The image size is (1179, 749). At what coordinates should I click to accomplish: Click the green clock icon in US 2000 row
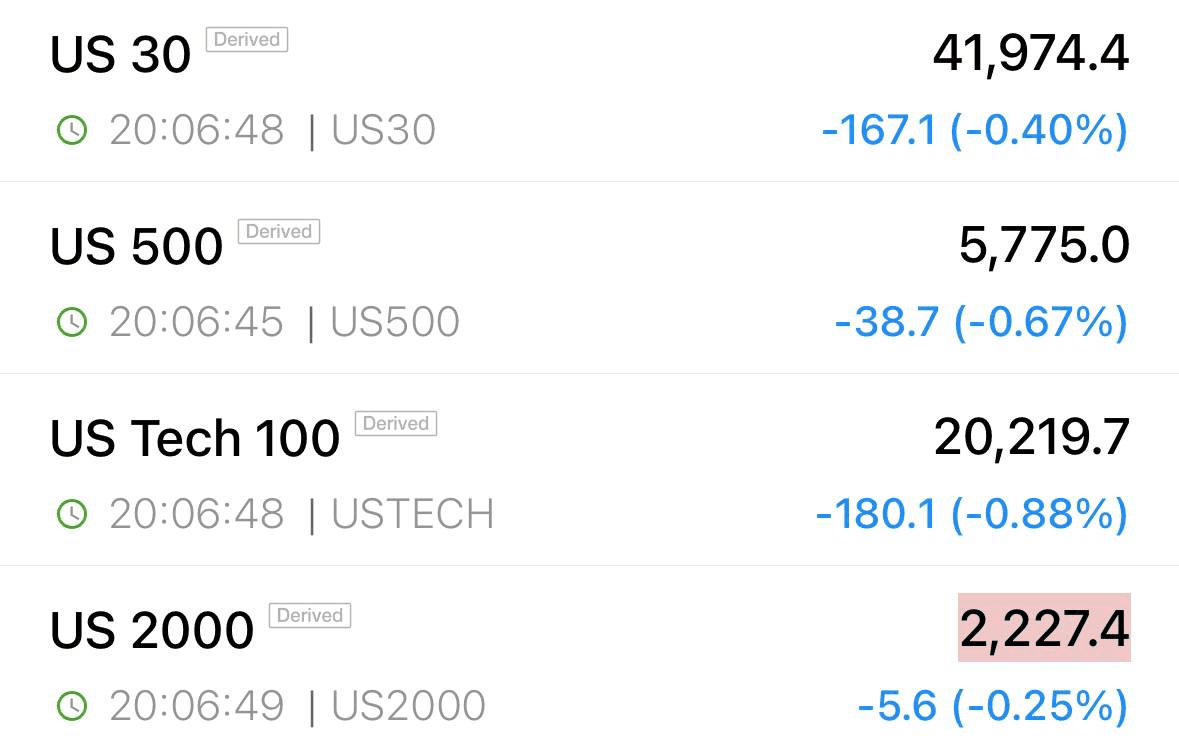pos(72,706)
